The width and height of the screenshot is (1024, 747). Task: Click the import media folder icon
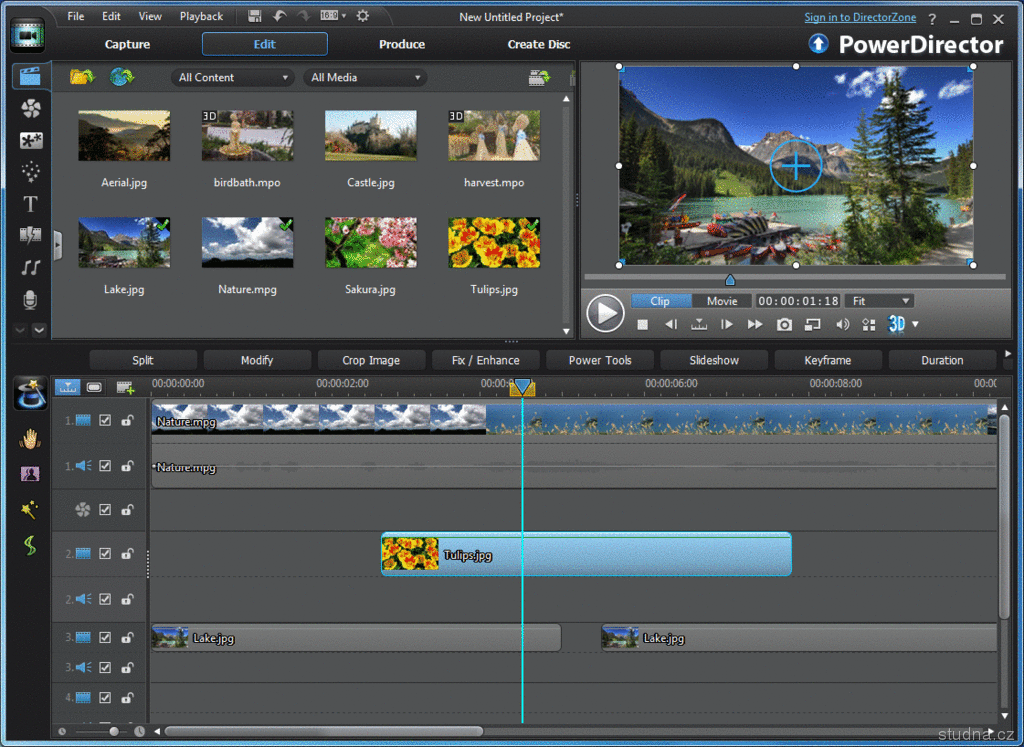coord(82,77)
